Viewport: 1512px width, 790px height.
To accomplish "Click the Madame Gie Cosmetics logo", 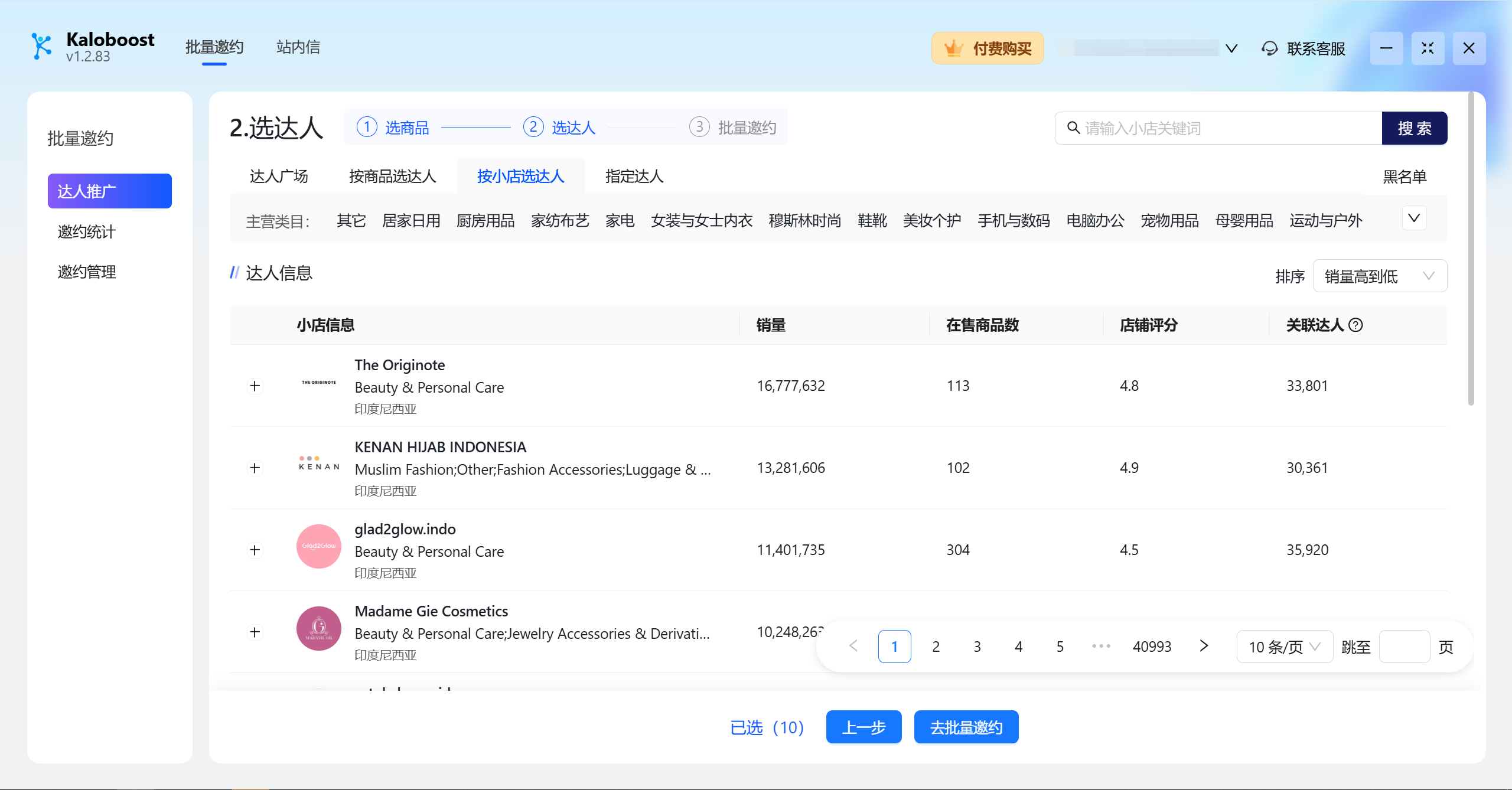I will click(x=319, y=628).
